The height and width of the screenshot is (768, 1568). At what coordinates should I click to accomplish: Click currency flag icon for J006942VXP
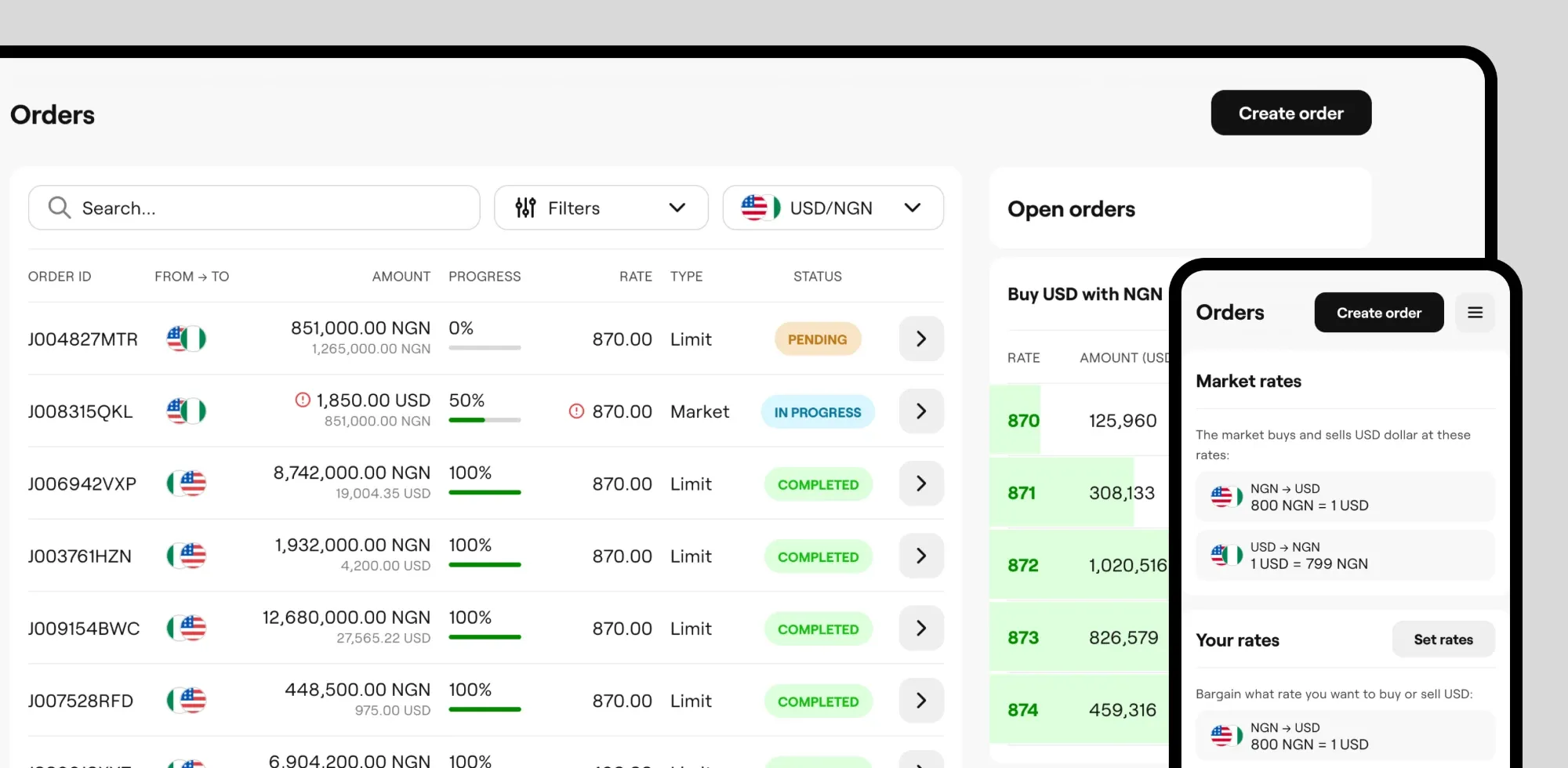[x=187, y=484]
